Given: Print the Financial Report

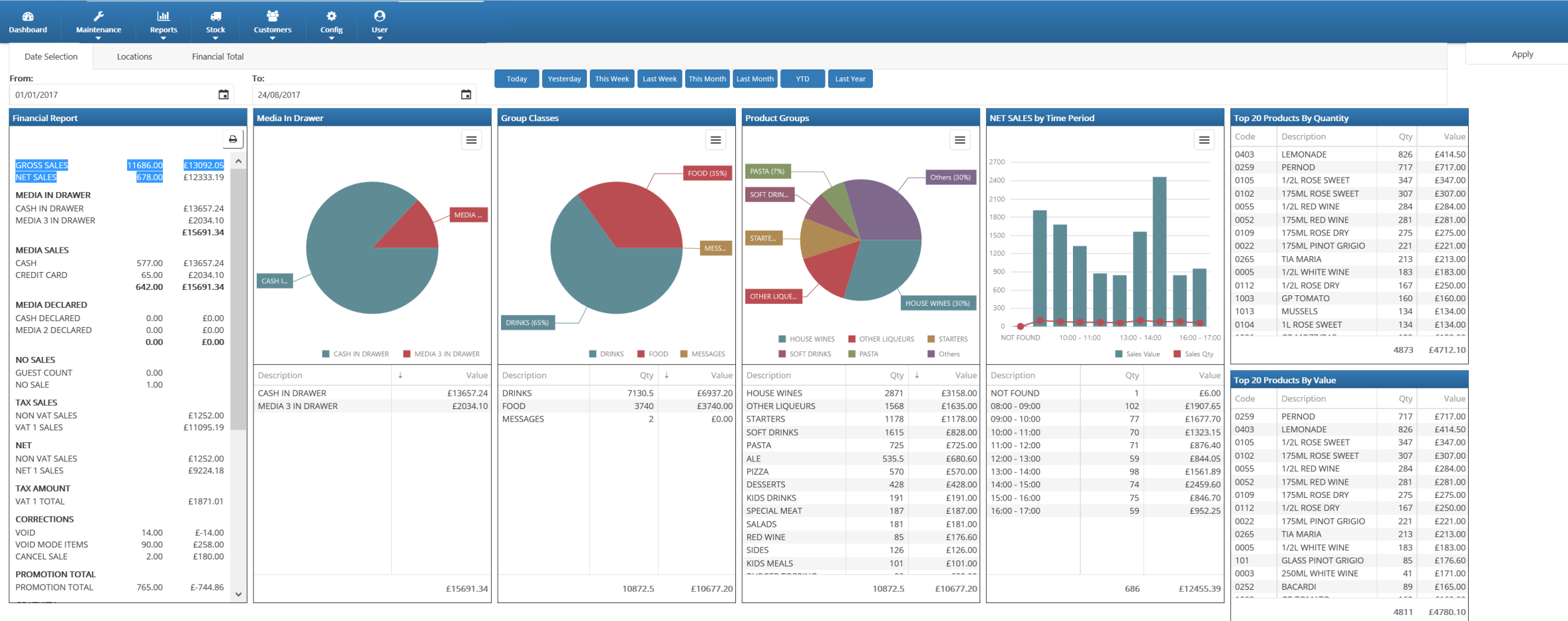Looking at the screenshot, I should [233, 139].
